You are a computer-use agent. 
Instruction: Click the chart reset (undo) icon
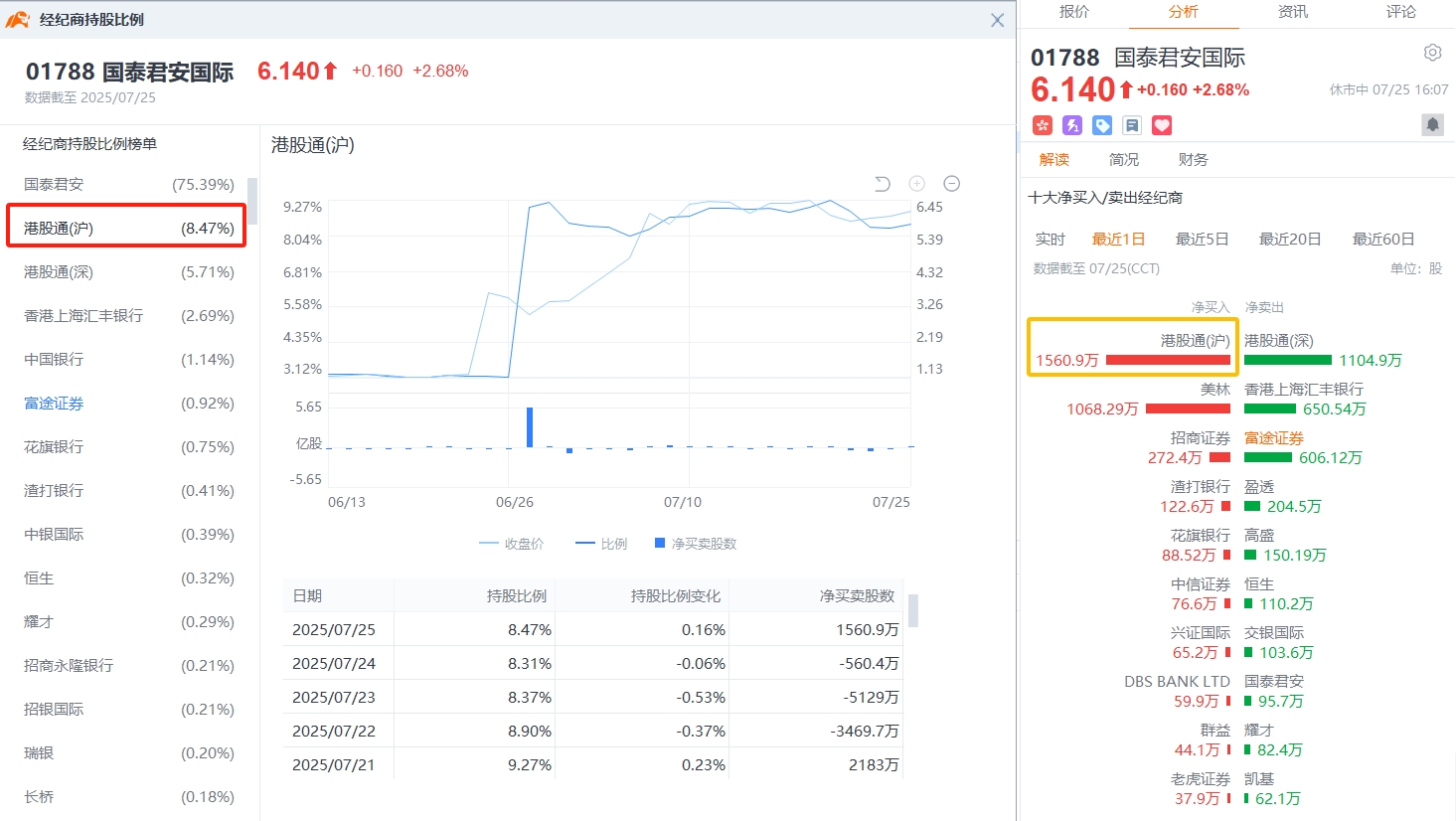pos(882,184)
